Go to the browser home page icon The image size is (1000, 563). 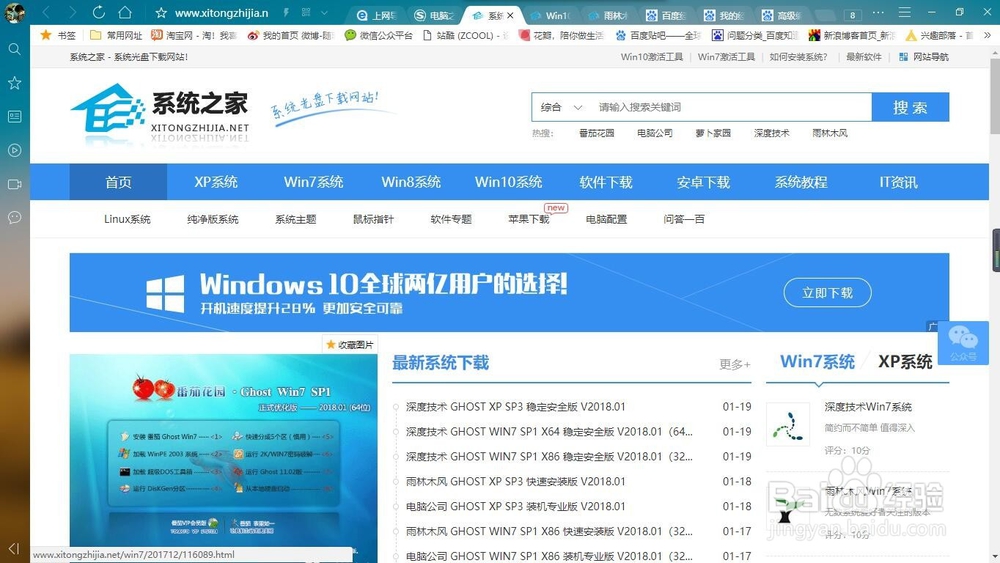125,12
